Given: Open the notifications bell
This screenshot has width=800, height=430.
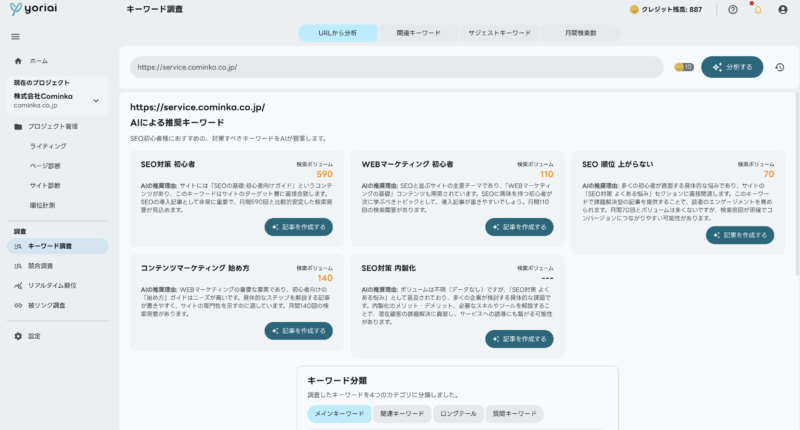Looking at the screenshot, I should pyautogui.click(x=757, y=9).
